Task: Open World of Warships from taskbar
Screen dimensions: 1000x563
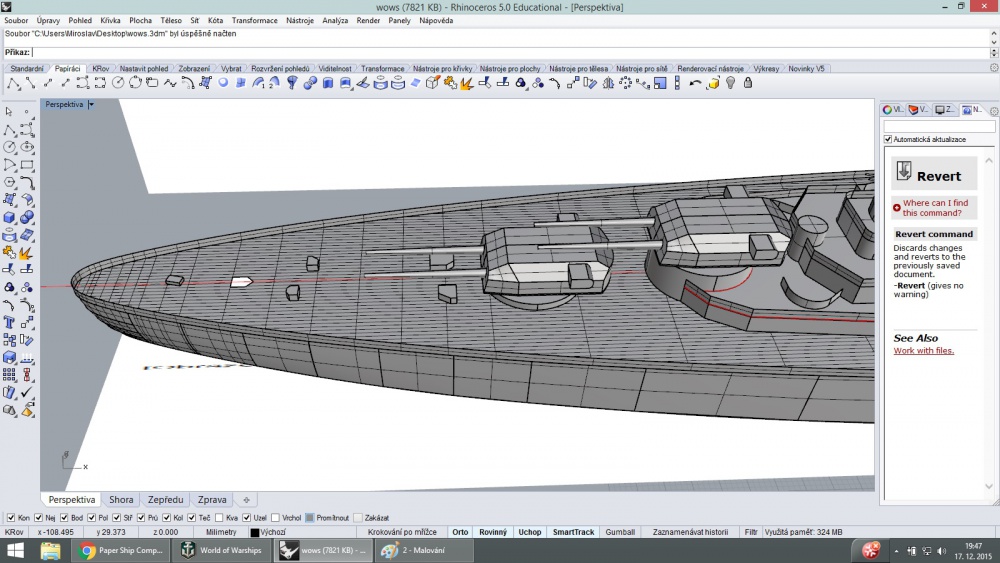Action: point(223,550)
